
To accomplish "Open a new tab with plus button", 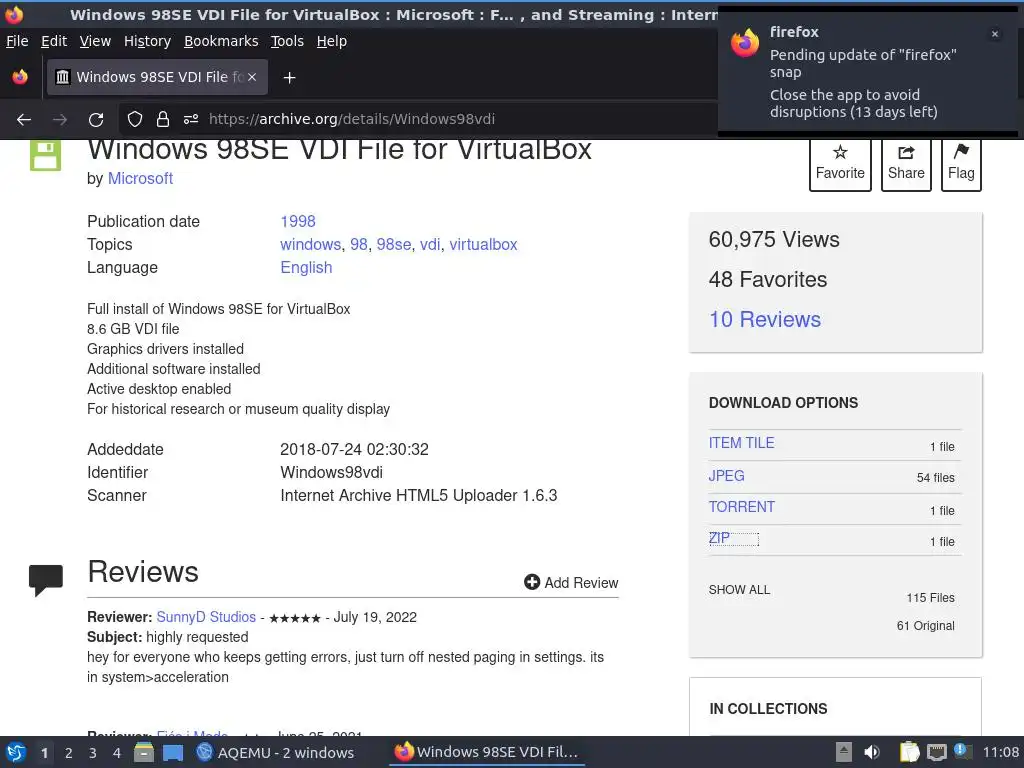I will point(289,78).
